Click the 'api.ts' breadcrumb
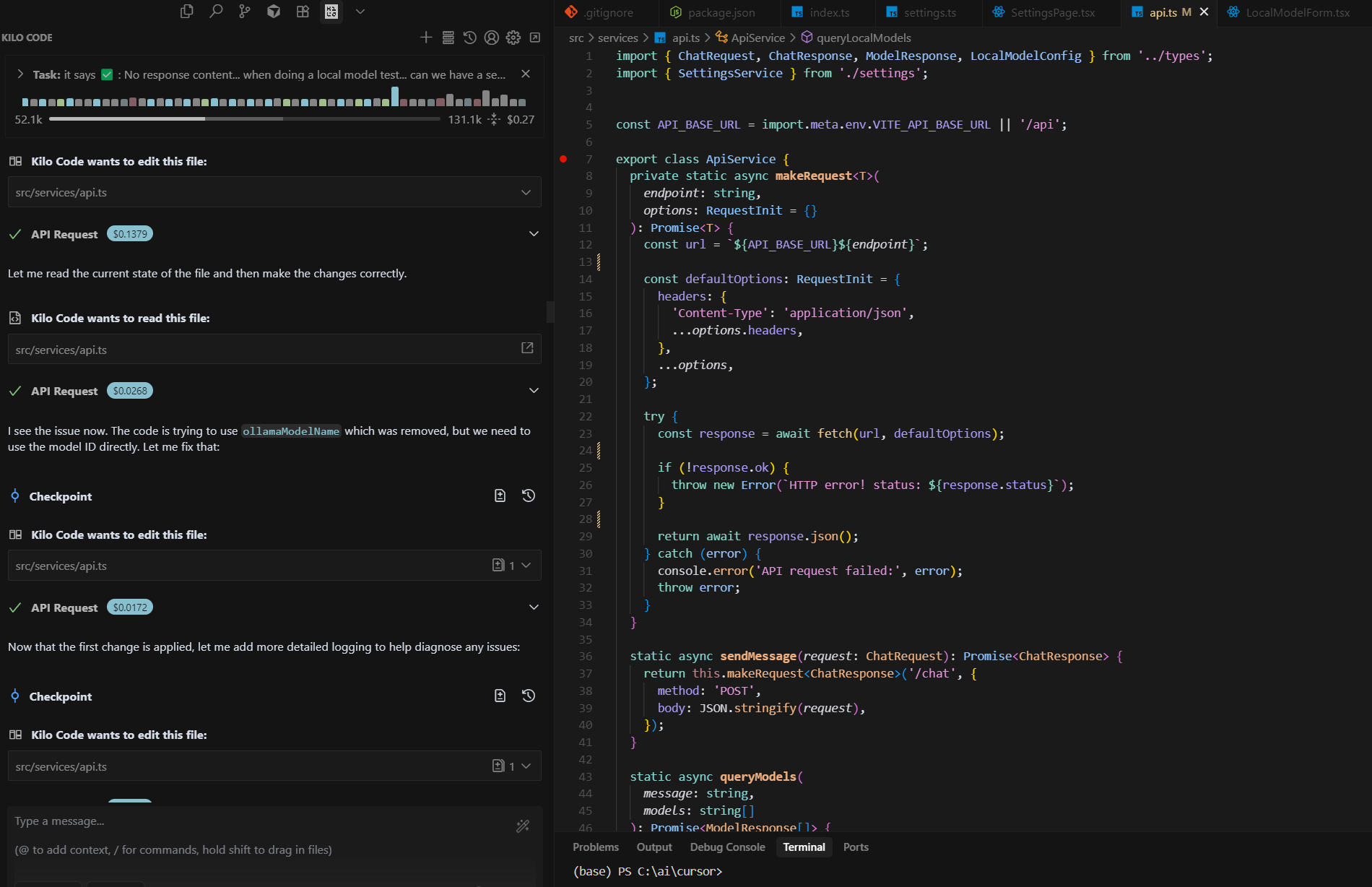1372x887 pixels. (x=685, y=38)
